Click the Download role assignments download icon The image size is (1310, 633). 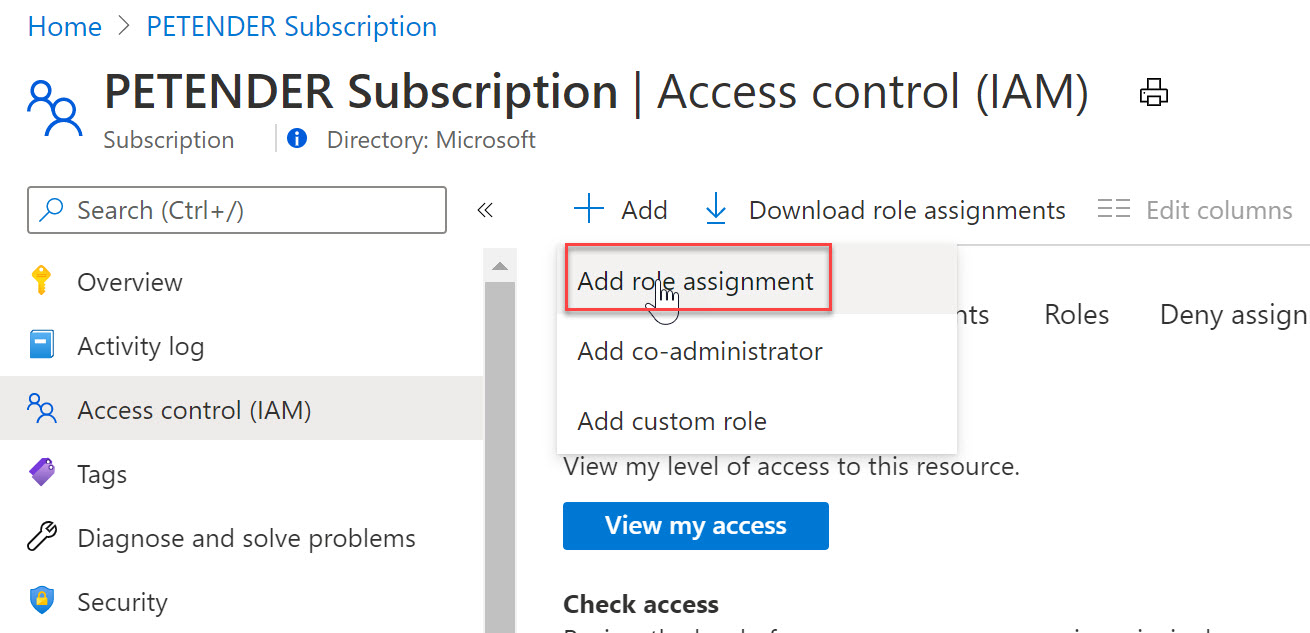(x=716, y=209)
